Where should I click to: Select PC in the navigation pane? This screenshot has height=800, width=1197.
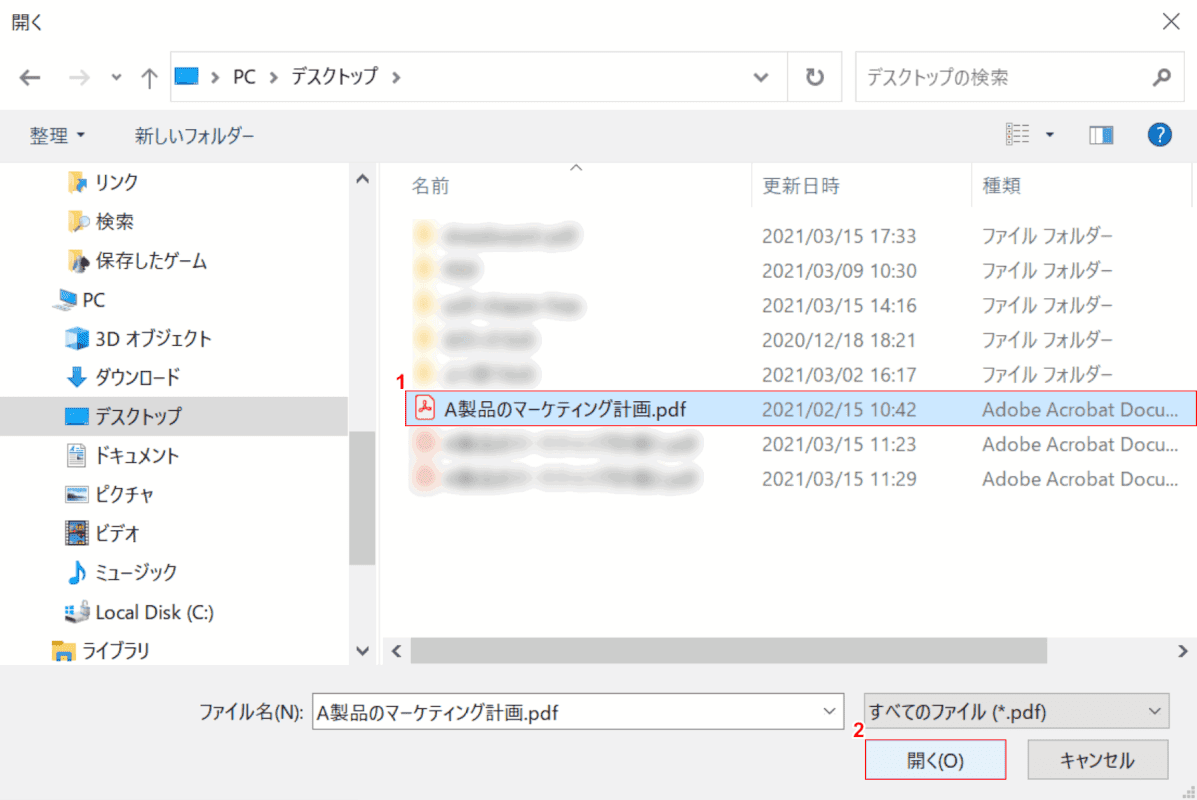point(80,299)
